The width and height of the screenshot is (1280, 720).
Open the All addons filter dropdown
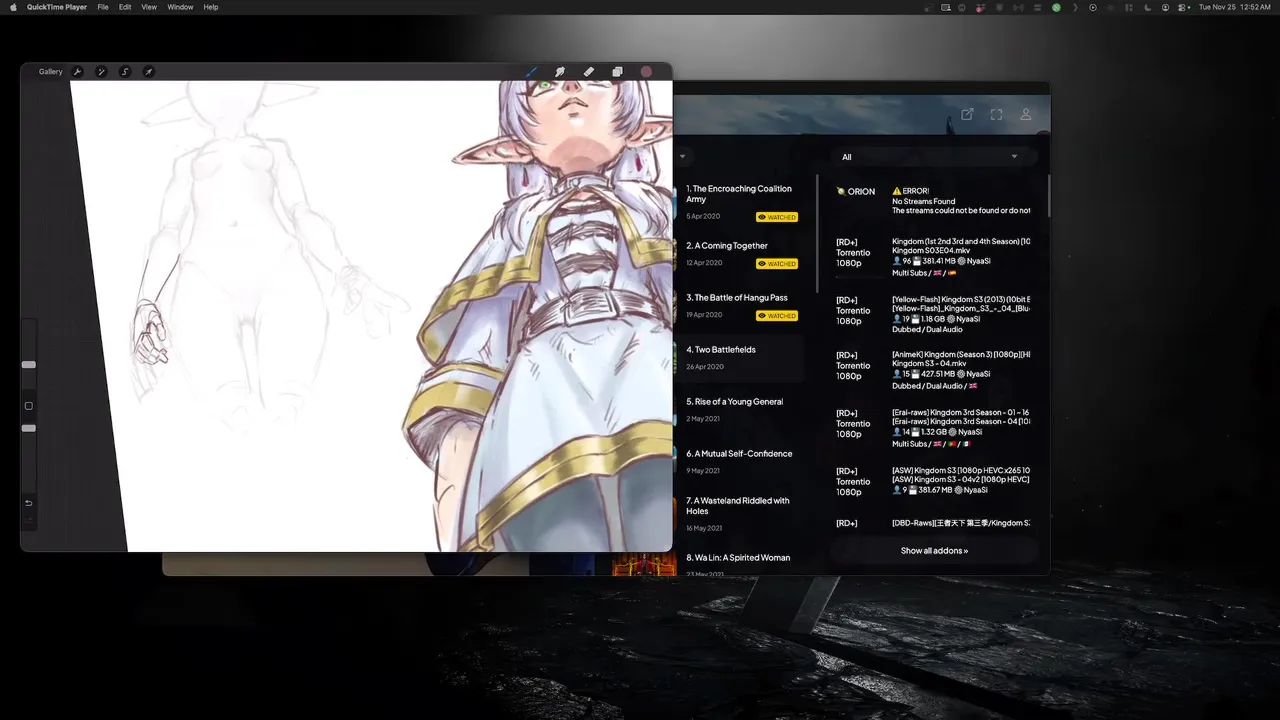click(x=932, y=157)
